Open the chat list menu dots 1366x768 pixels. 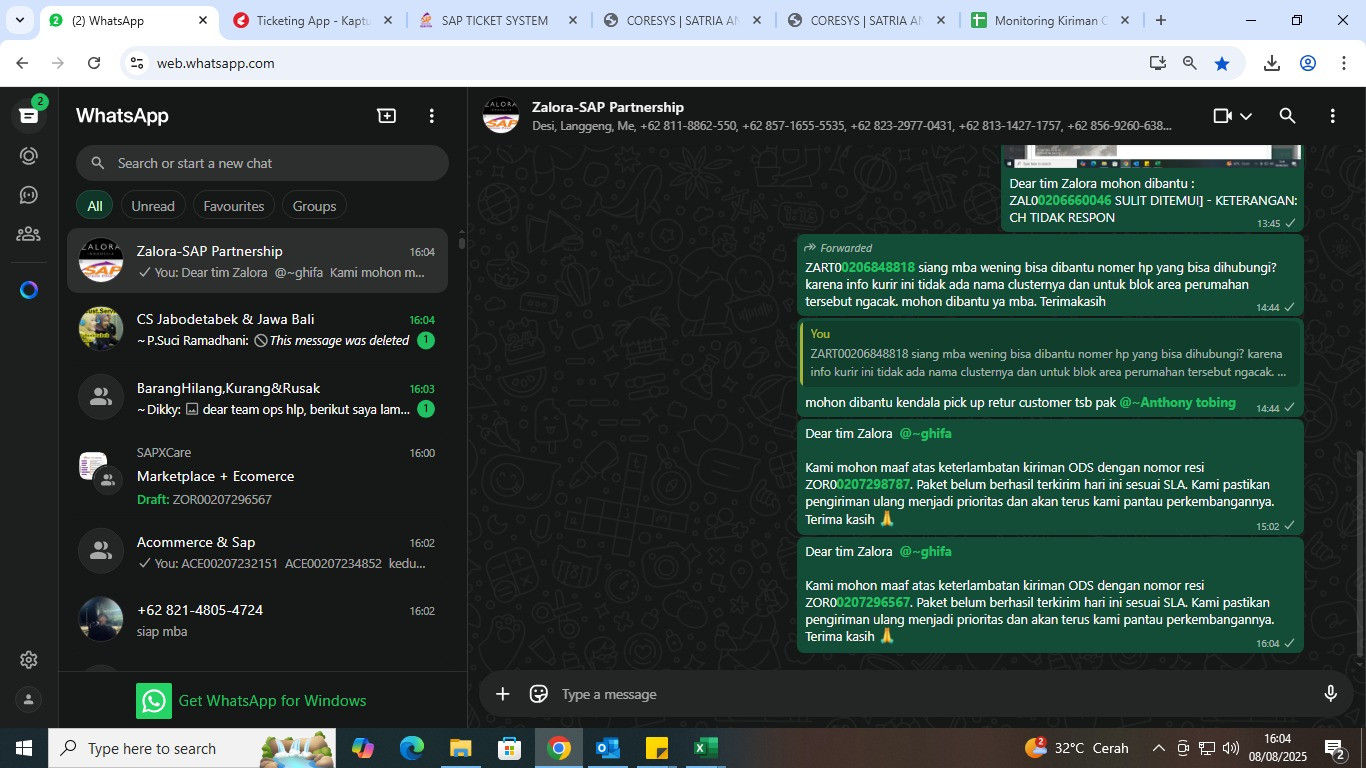coord(431,116)
